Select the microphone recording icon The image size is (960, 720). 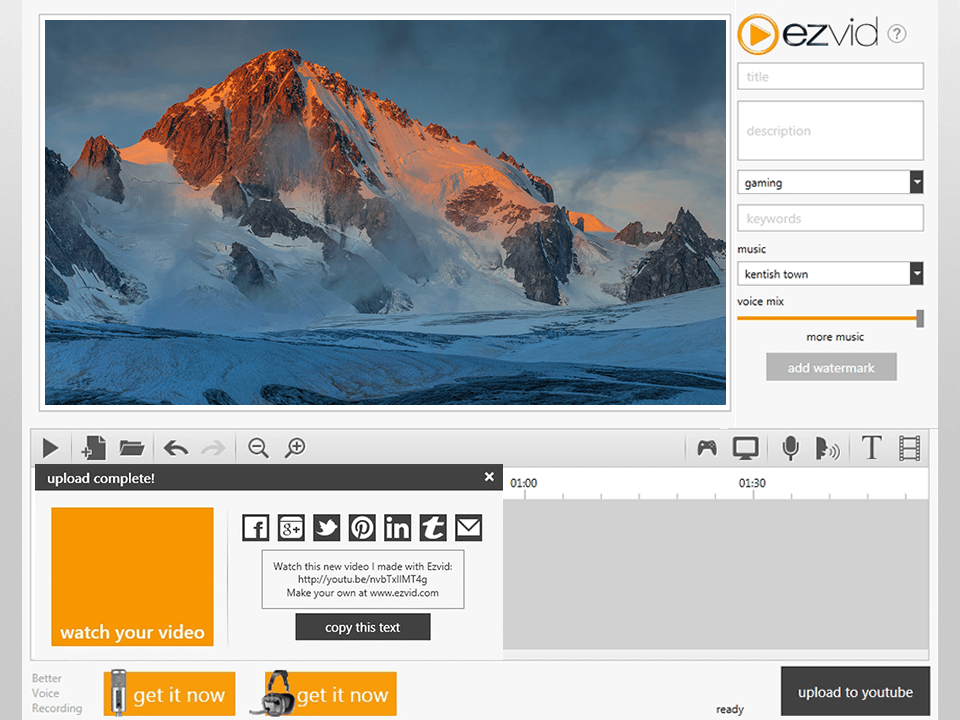coord(789,448)
